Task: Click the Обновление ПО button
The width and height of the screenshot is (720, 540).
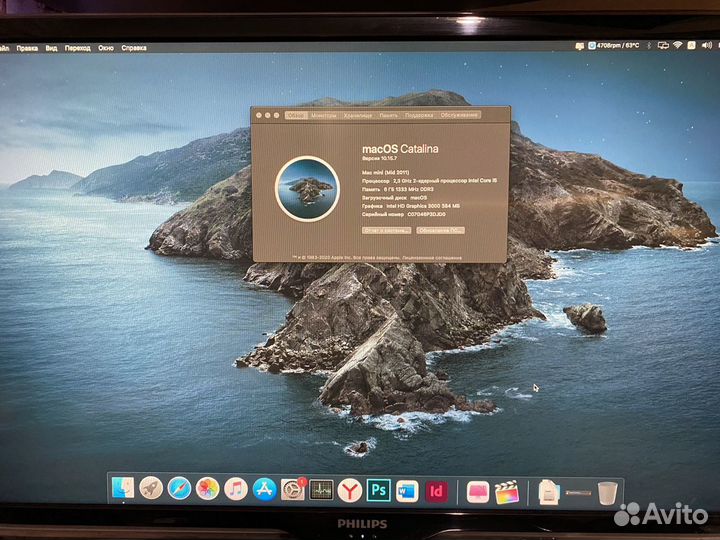Action: tap(440, 230)
